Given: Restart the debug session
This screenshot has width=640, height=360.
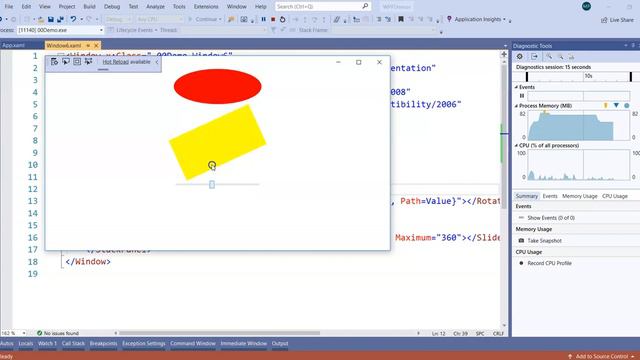Looking at the screenshot, I should [282, 19].
